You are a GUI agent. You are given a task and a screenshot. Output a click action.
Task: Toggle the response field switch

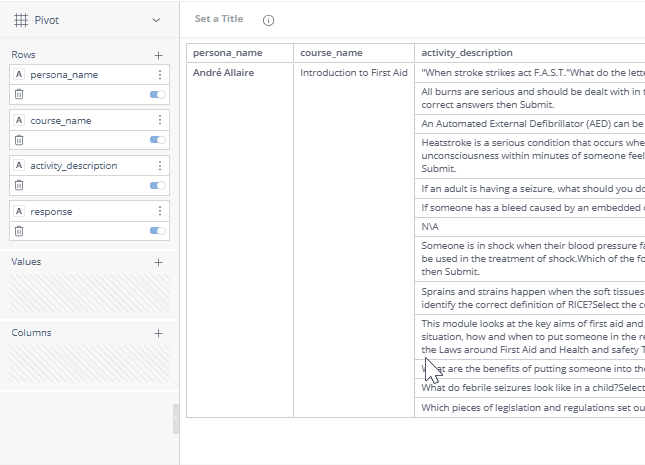pyautogui.click(x=157, y=231)
